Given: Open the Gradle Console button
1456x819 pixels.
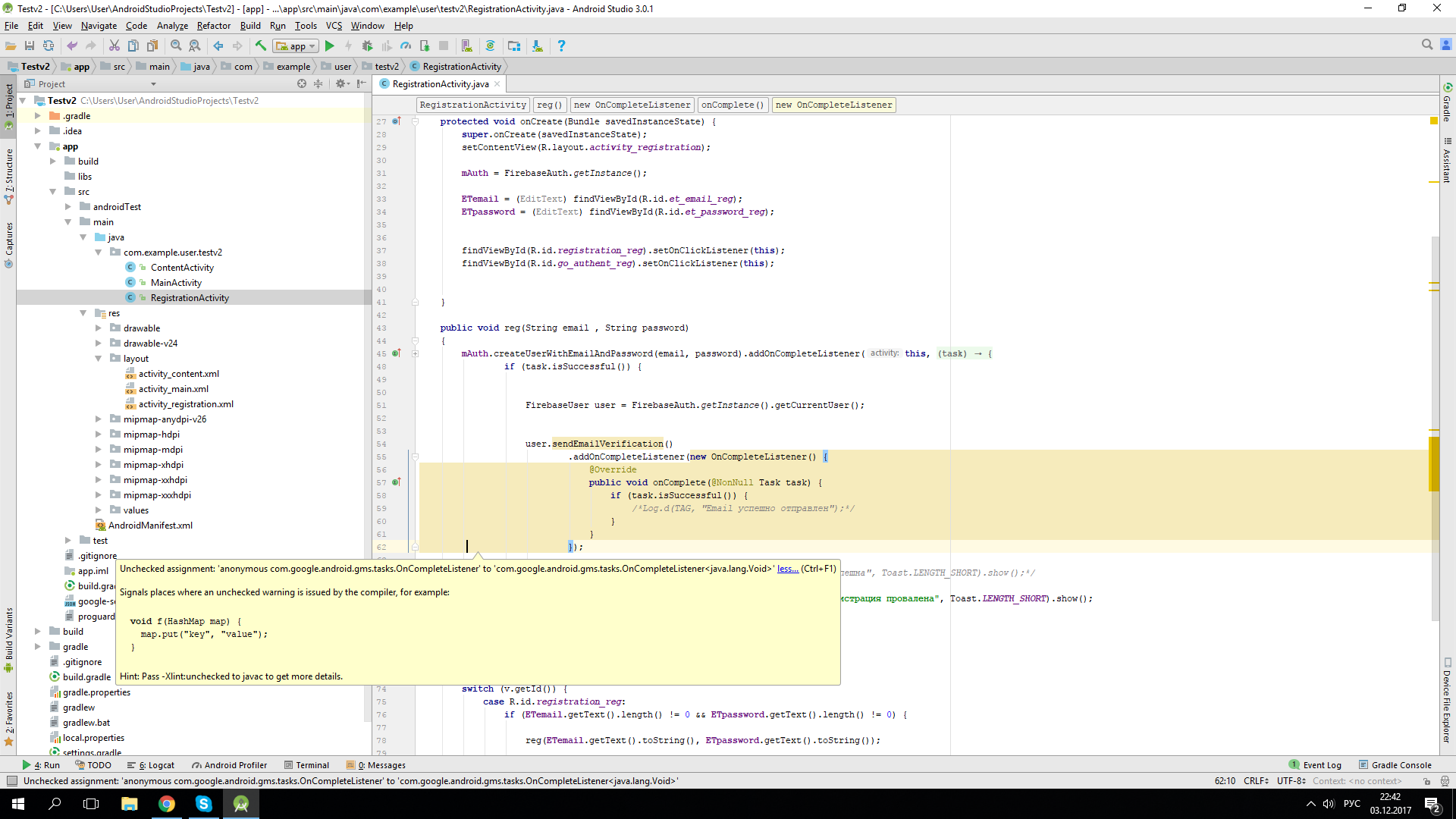Looking at the screenshot, I should (x=1395, y=765).
